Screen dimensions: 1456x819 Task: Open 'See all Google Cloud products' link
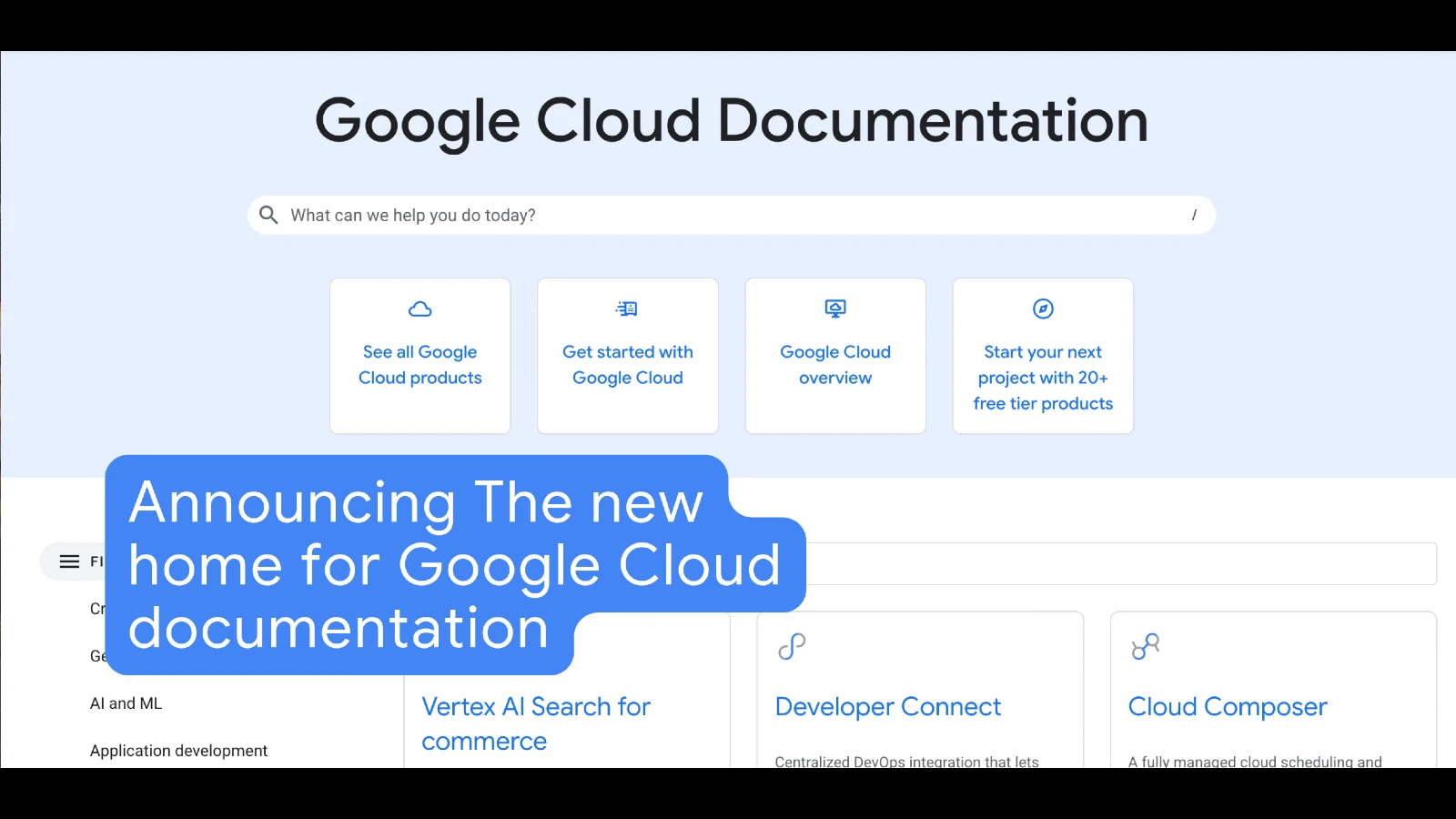pos(420,365)
